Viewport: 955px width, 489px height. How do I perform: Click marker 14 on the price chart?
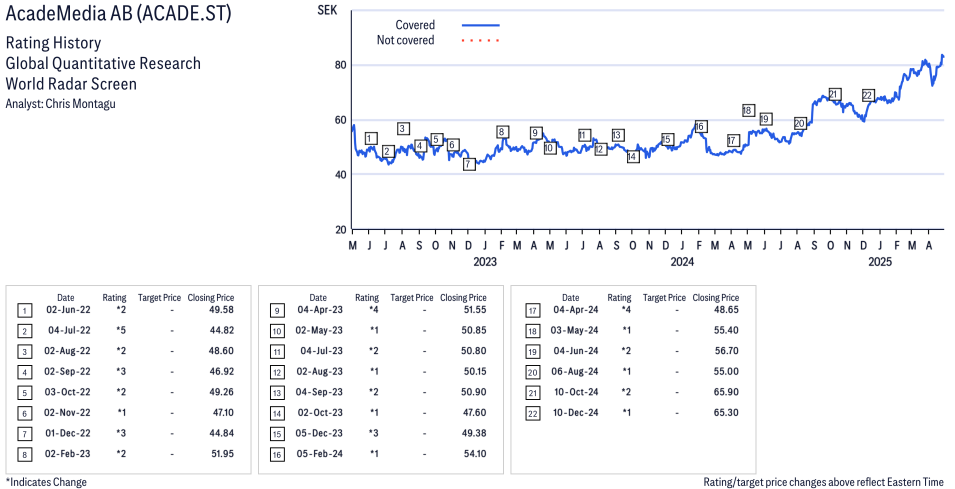point(633,157)
